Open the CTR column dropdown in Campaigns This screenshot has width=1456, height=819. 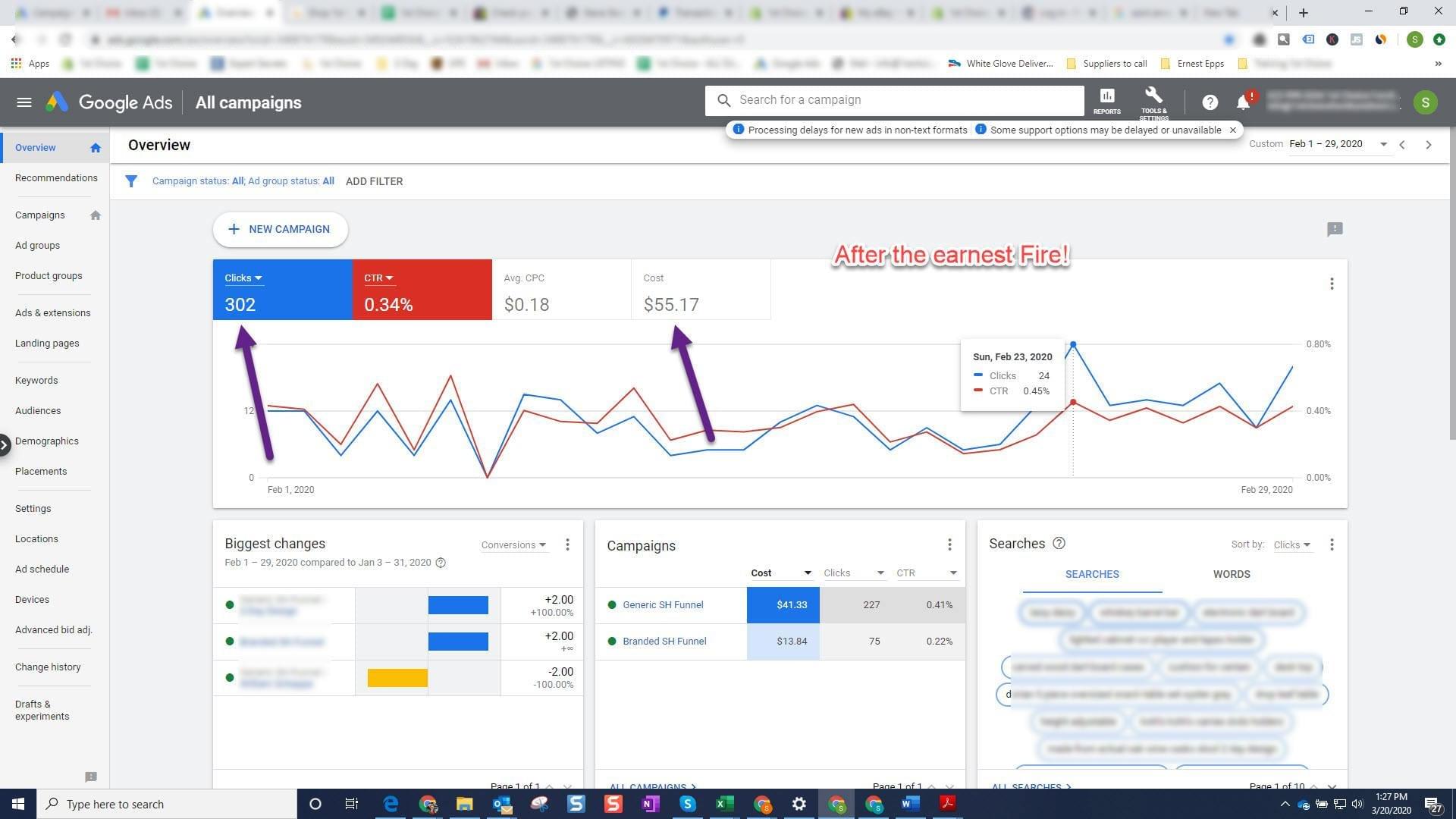pos(927,573)
